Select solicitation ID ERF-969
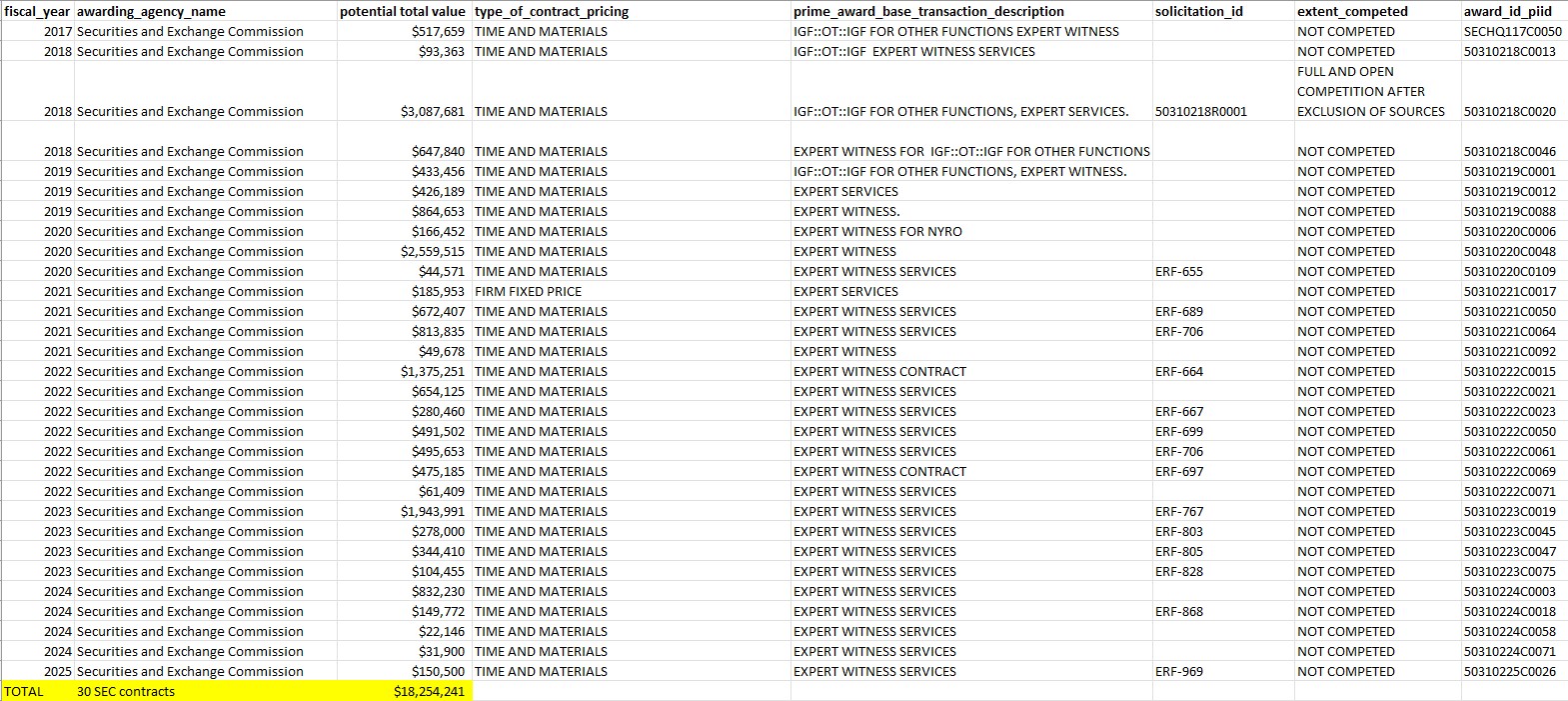This screenshot has width=1568, height=701. pyautogui.click(x=1223, y=671)
